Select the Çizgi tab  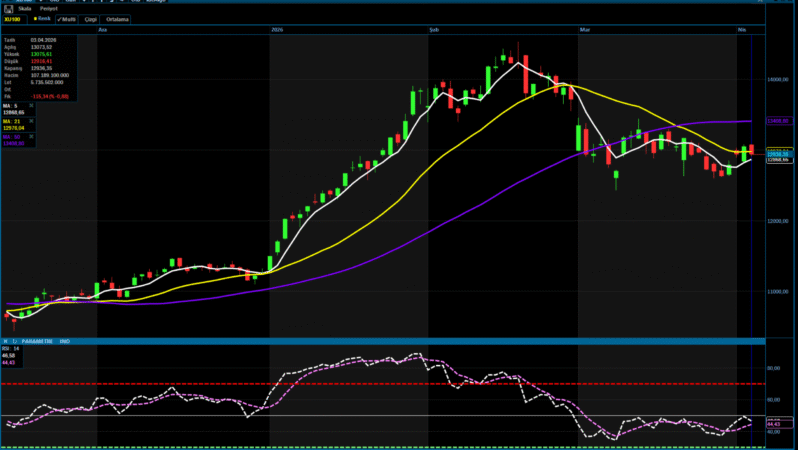click(x=91, y=18)
